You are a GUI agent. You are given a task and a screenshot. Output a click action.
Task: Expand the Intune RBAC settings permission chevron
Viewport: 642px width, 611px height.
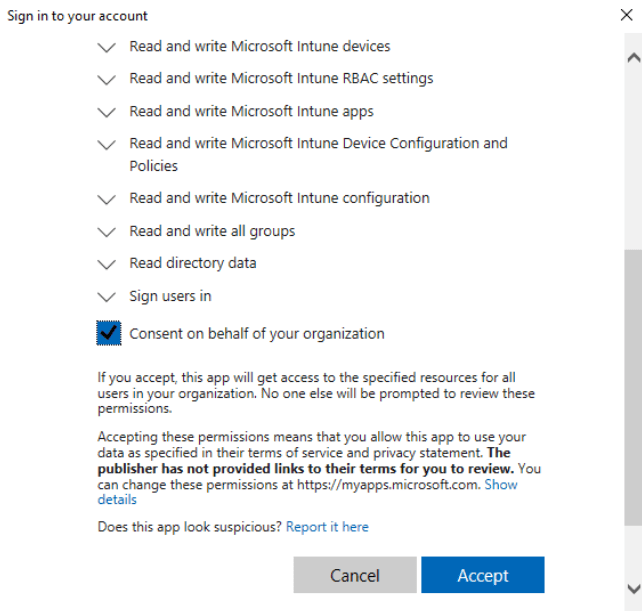107,80
